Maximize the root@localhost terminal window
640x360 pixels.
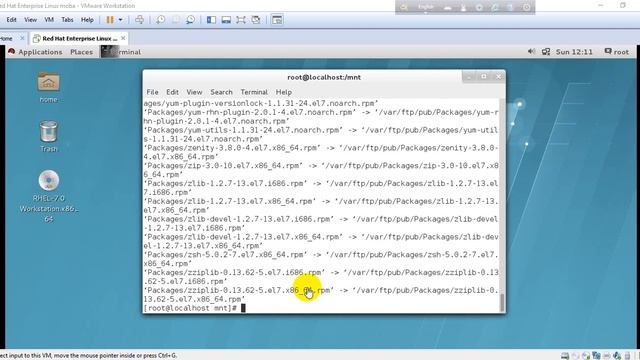(484, 77)
